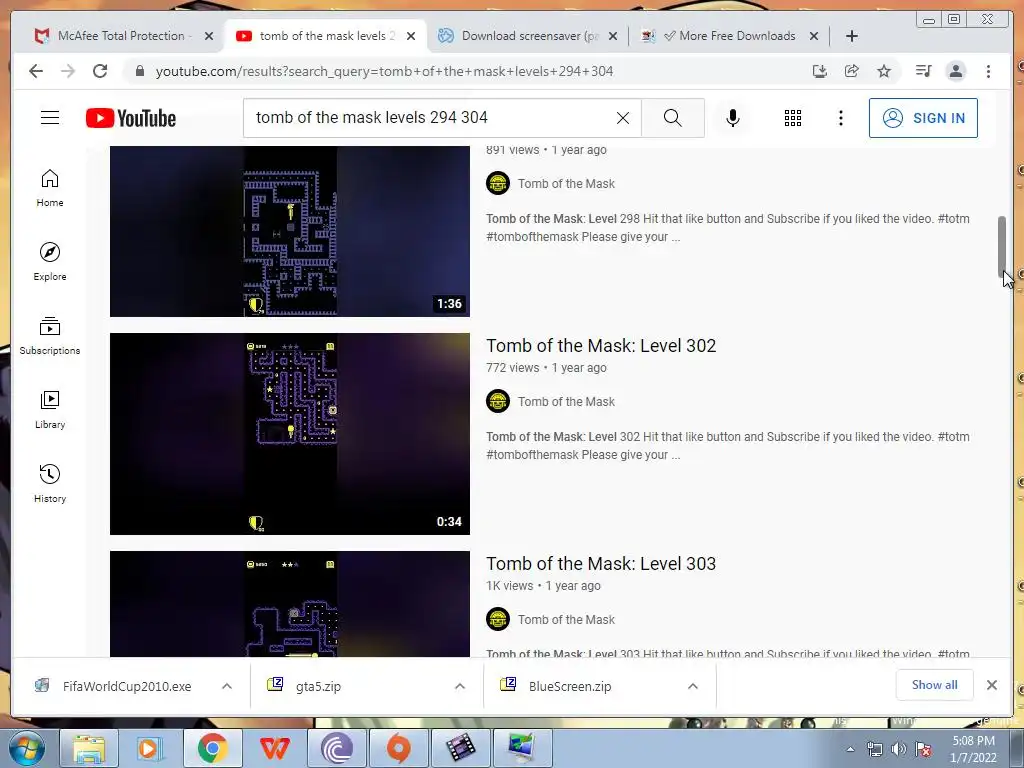Open YouTube settings three-dot menu
The height and width of the screenshot is (768, 1024).
click(840, 118)
